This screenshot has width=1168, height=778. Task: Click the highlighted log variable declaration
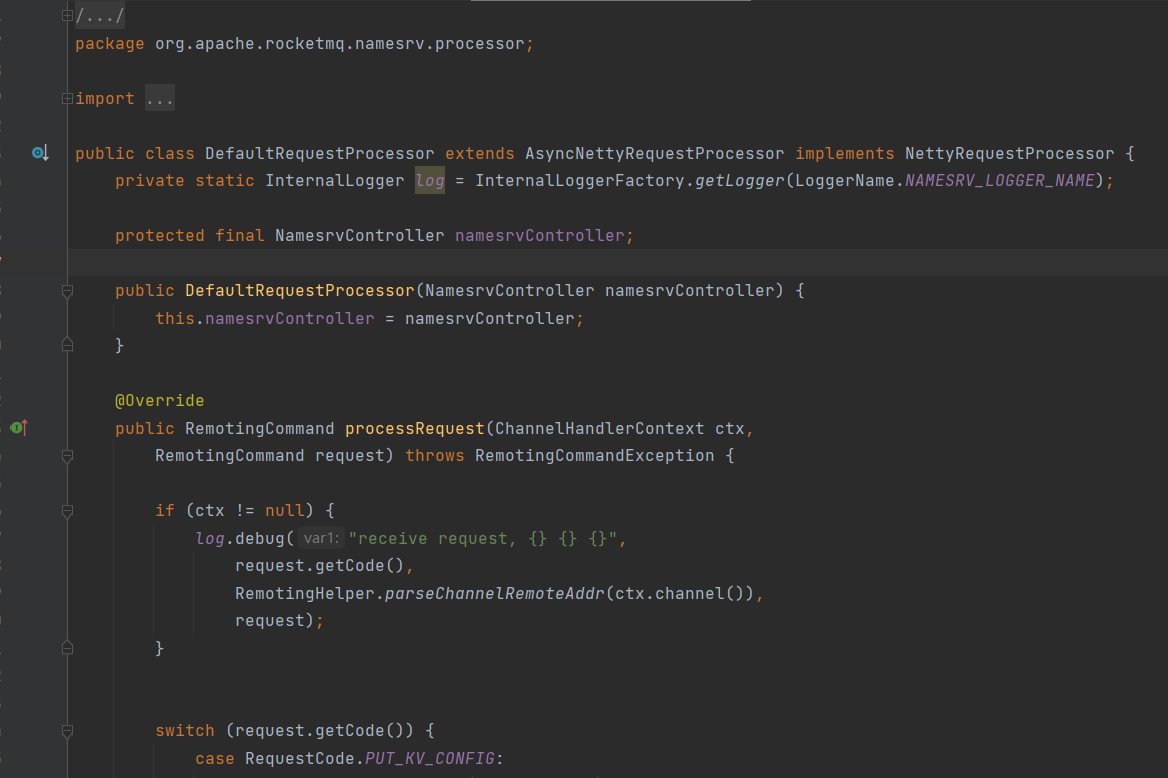pyautogui.click(x=430, y=181)
